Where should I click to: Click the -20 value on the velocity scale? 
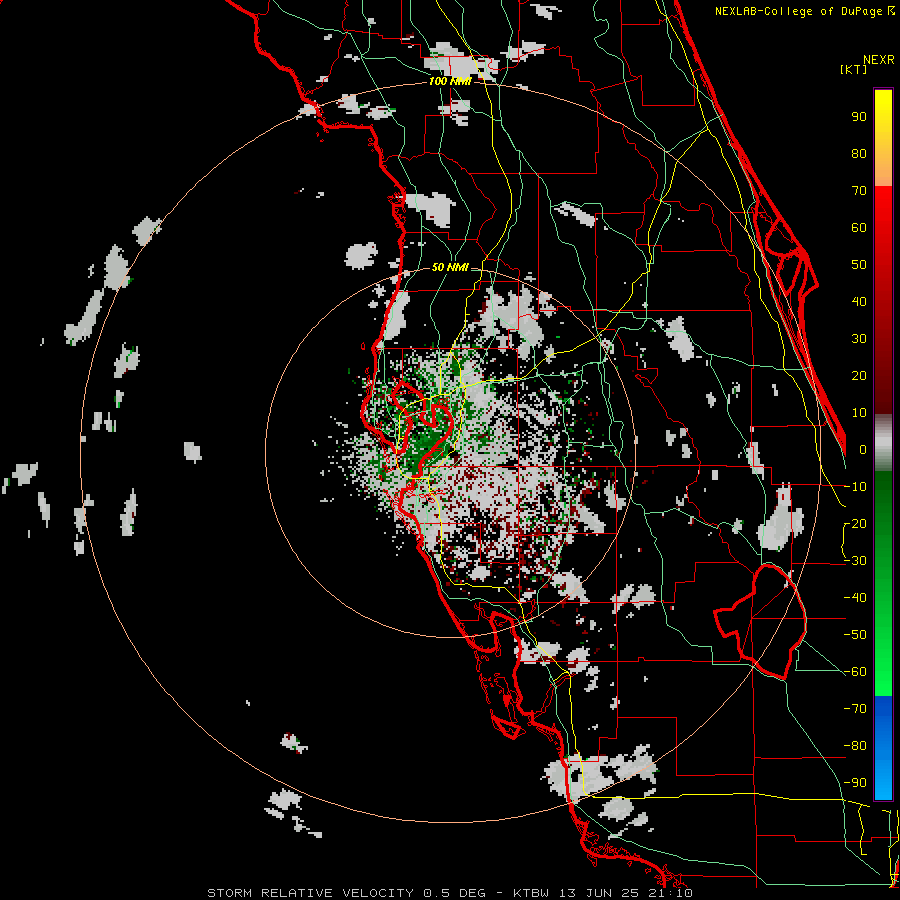855,524
